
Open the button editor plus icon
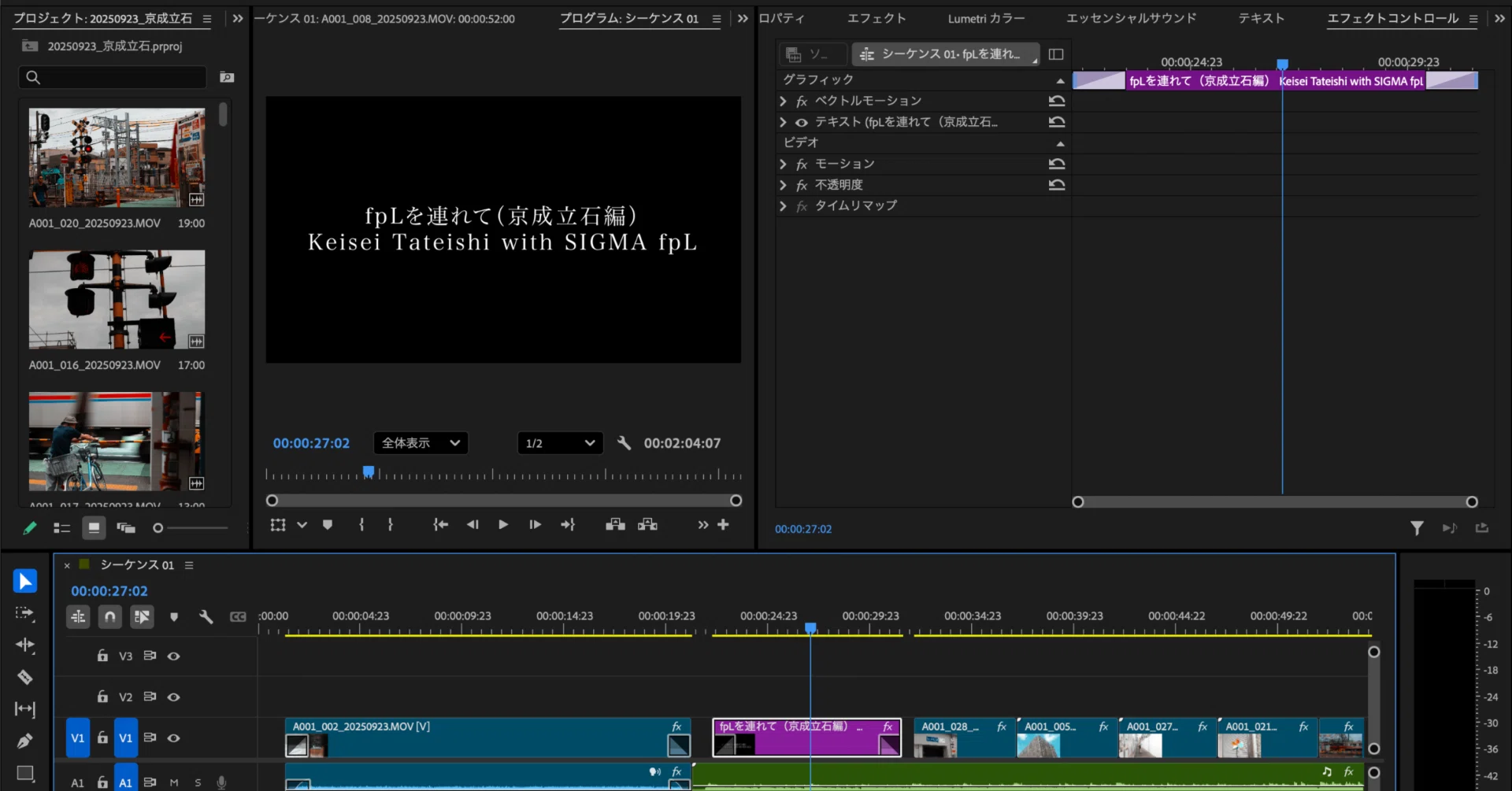[x=723, y=525]
